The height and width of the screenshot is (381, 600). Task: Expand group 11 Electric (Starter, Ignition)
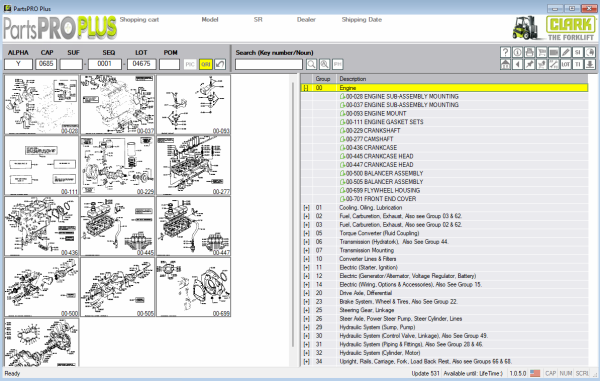pyautogui.click(x=306, y=267)
